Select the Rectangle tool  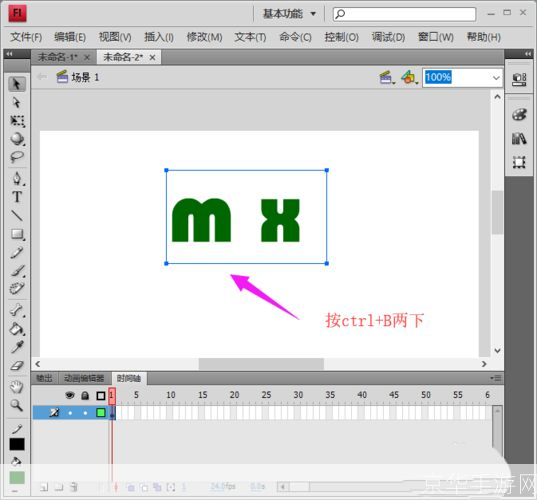tap(17, 234)
